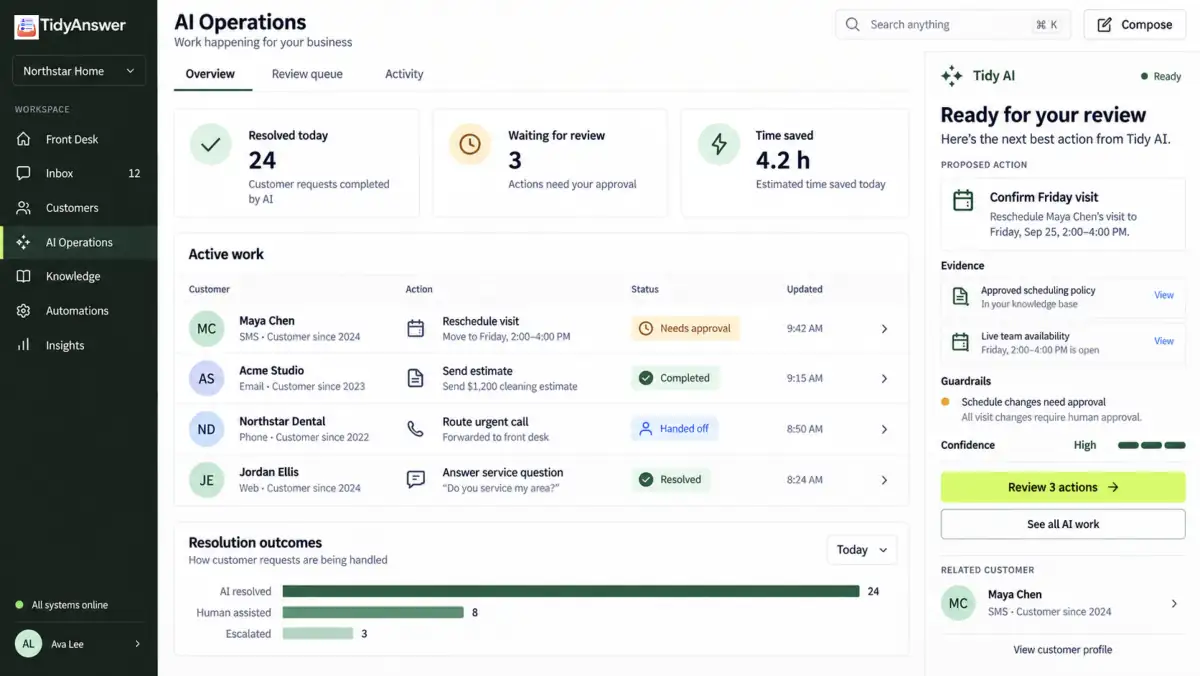The image size is (1200, 676).
Task: Click the Front Desk home icon
Action: pyautogui.click(x=24, y=139)
